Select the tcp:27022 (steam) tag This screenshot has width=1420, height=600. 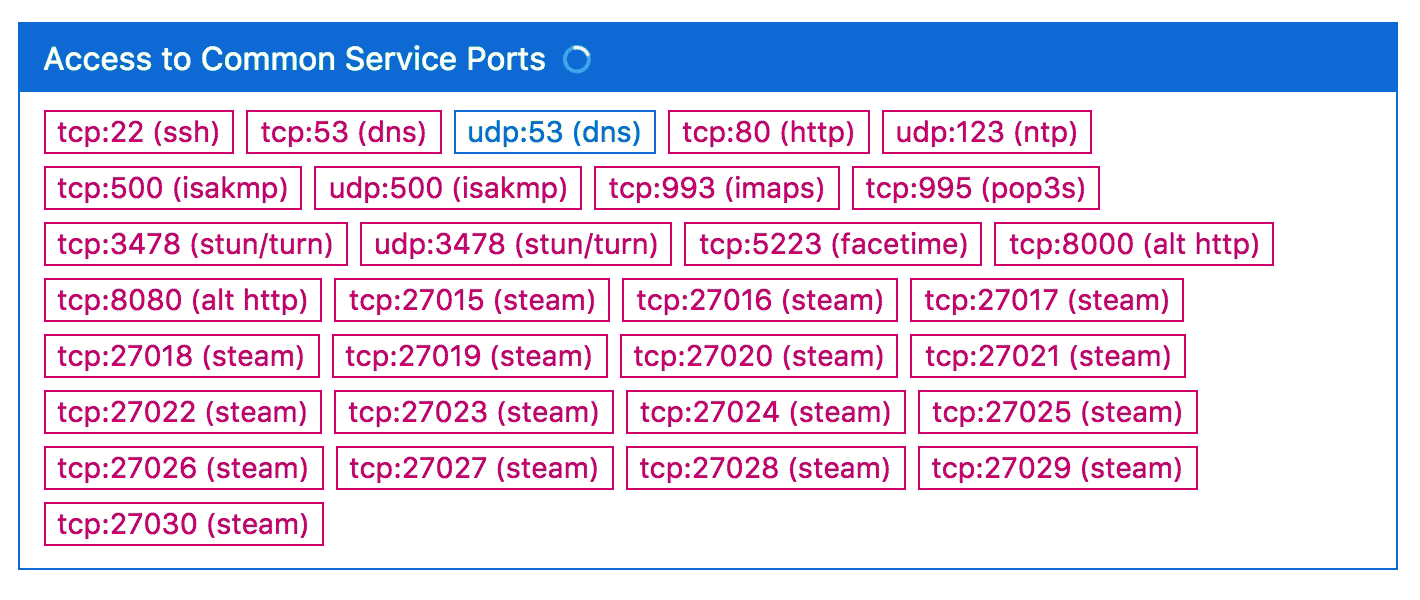[x=183, y=412]
